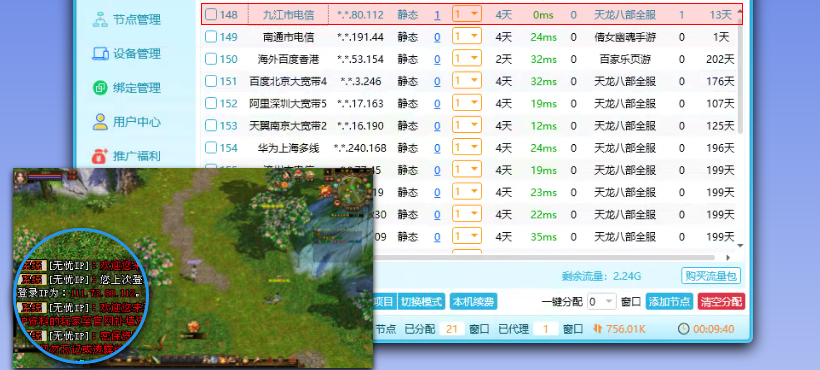Image resolution: width=820 pixels, height=370 pixels.
Task: Tick the checkbox for row 150
Action: click(211, 59)
